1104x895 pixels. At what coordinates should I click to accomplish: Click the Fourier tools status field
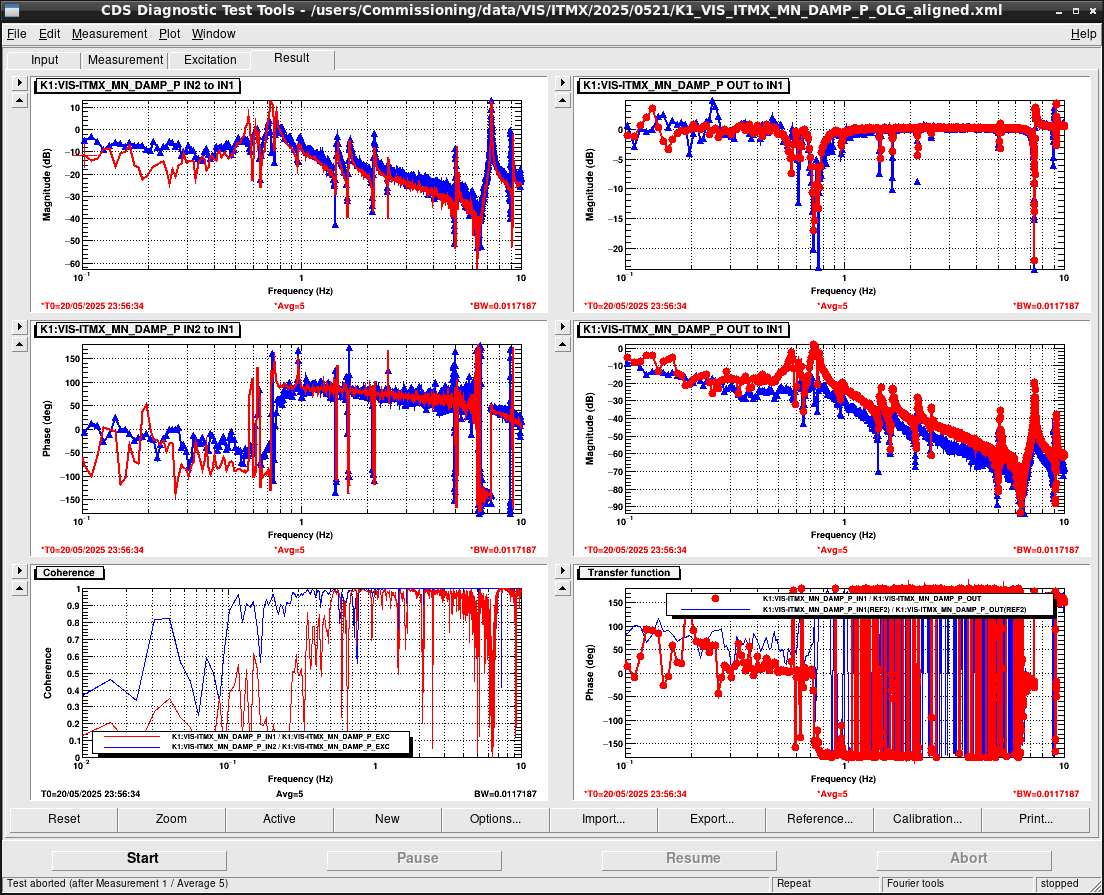pyautogui.click(x=956, y=884)
